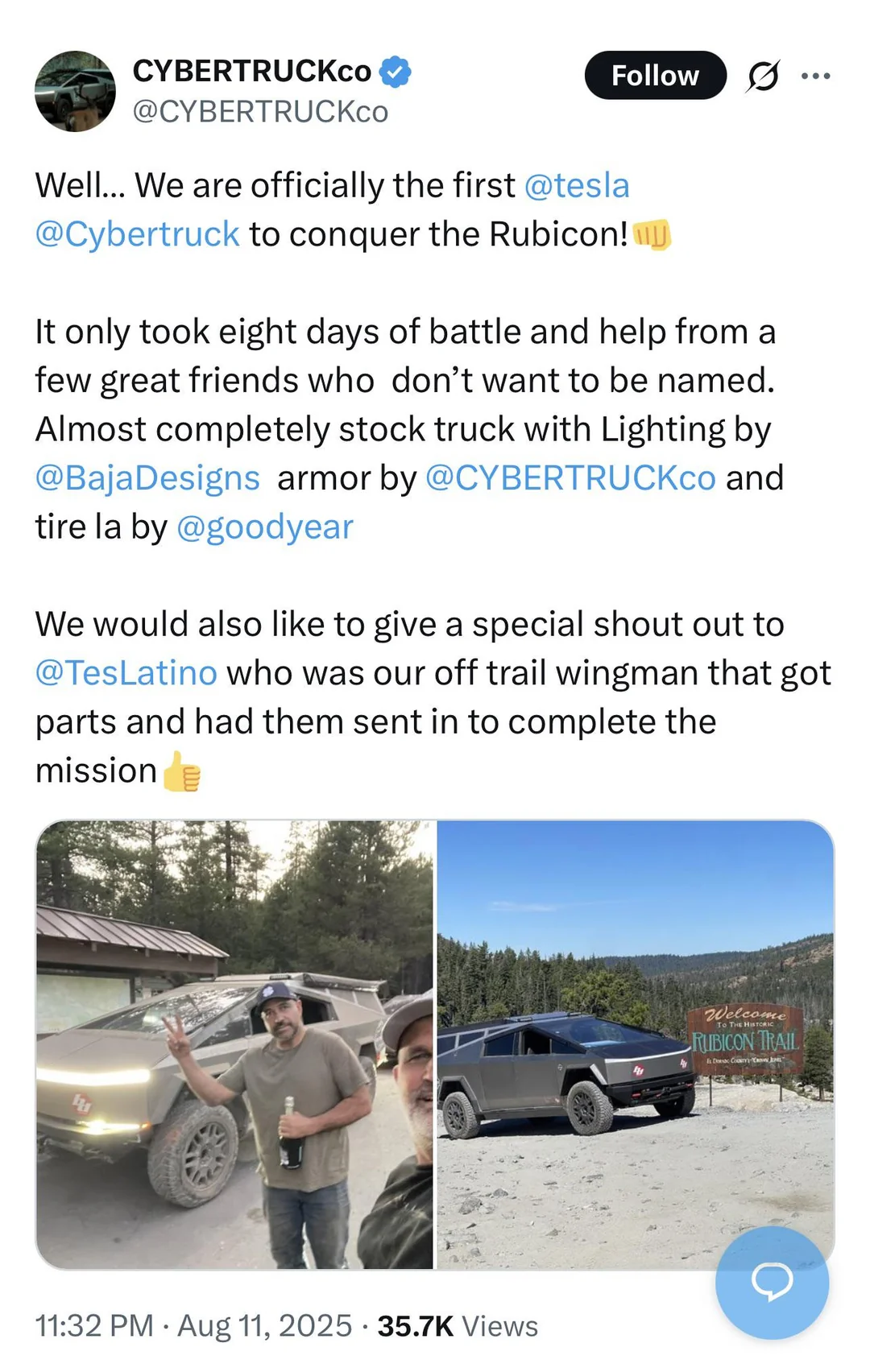Image resolution: width=870 pixels, height=1372 pixels.
Task: Open the @TesLatino mention link
Action: [126, 673]
